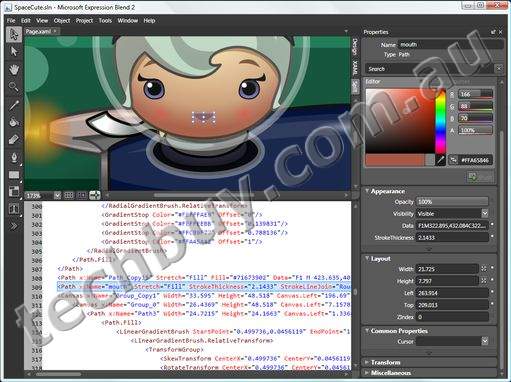Image resolution: width=511 pixels, height=382 pixels.
Task: Toggle snapping to gridlines button
Action: tap(82, 195)
